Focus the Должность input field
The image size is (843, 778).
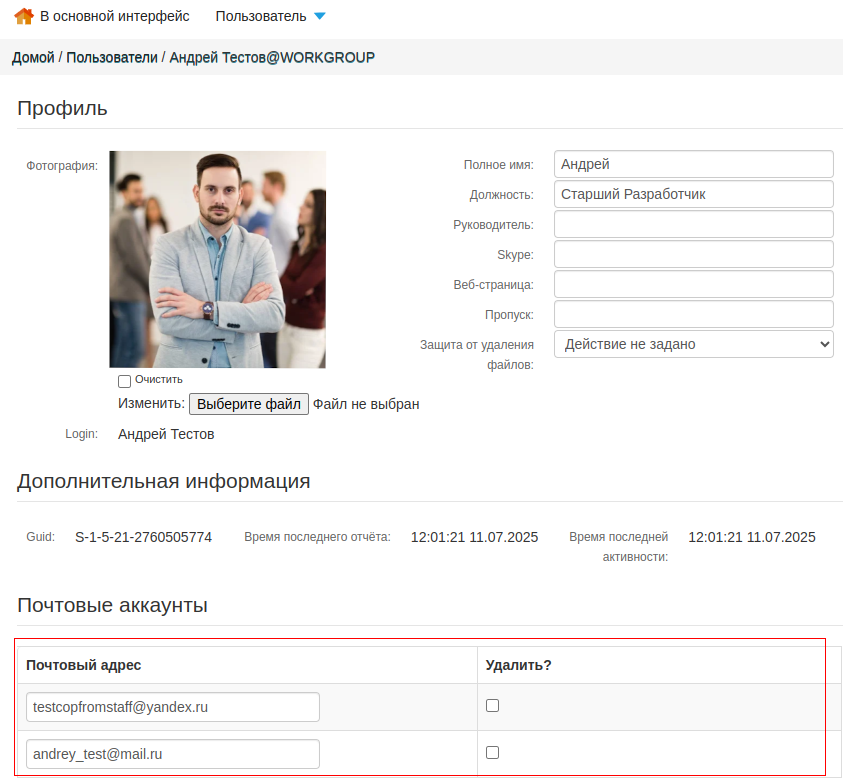point(693,194)
